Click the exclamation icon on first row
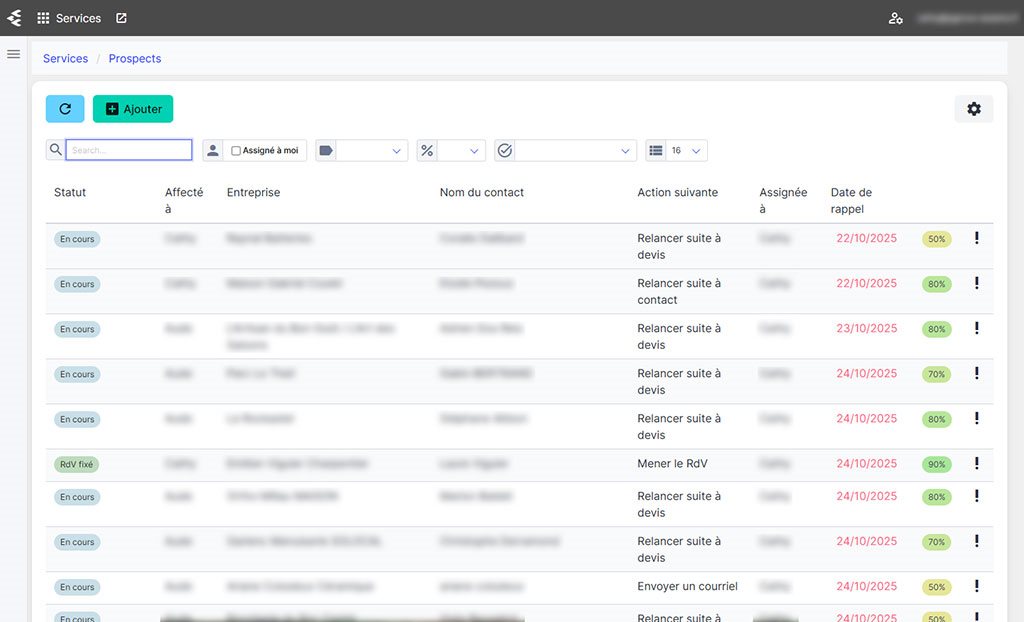 click(976, 238)
